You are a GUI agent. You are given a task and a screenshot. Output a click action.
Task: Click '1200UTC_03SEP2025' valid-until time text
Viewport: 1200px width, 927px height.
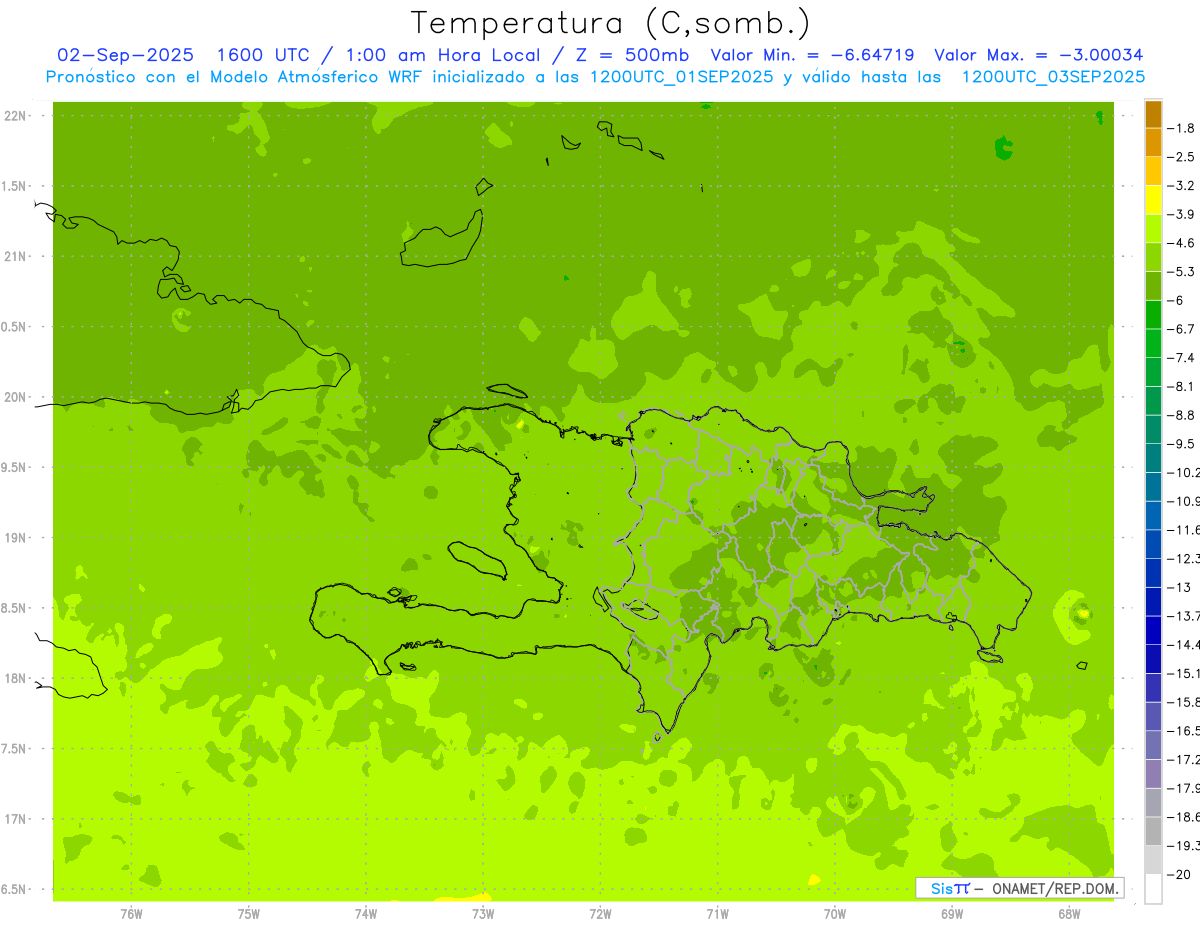[1053, 77]
